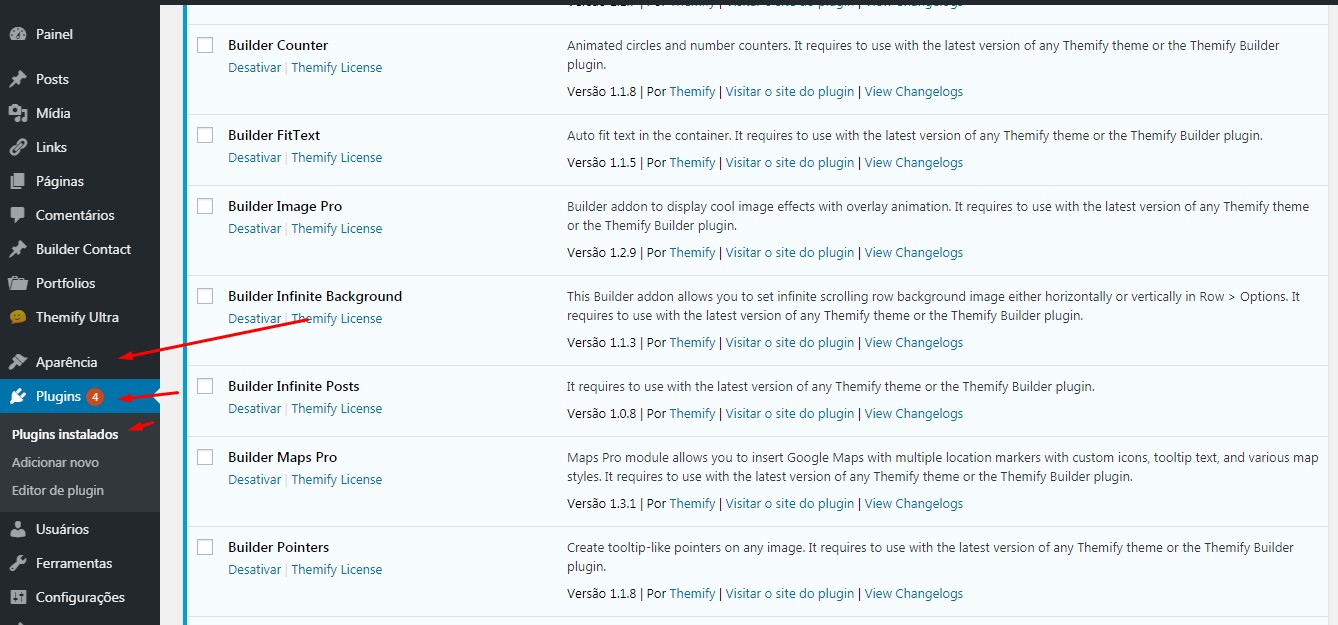
Task: Click the Versão 1.3.1 text
Action: [x=601, y=504]
